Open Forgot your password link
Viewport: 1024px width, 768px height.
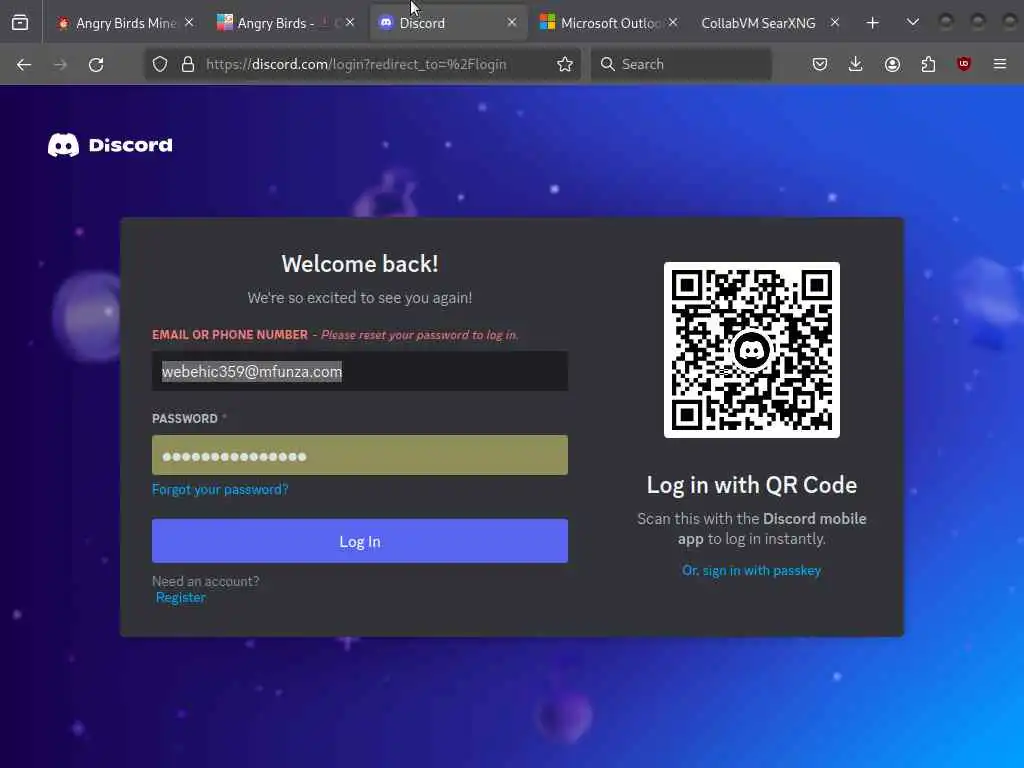tap(220, 489)
